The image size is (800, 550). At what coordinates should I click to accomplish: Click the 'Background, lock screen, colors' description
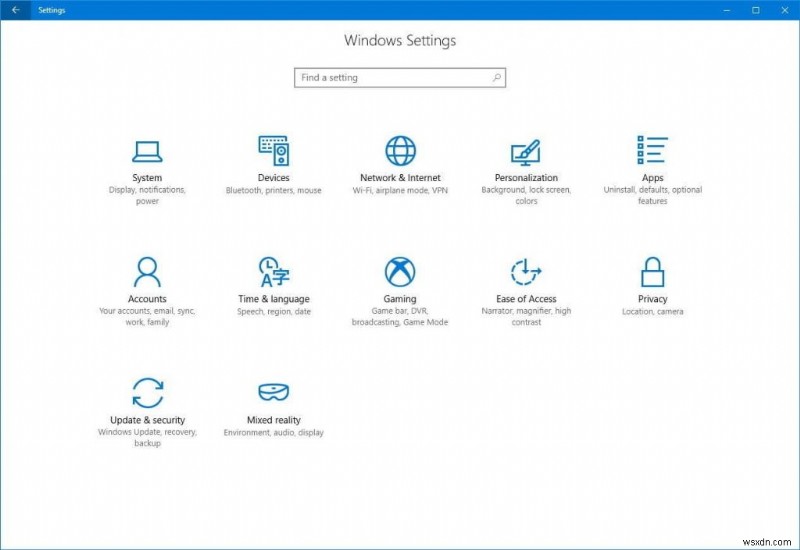526,195
